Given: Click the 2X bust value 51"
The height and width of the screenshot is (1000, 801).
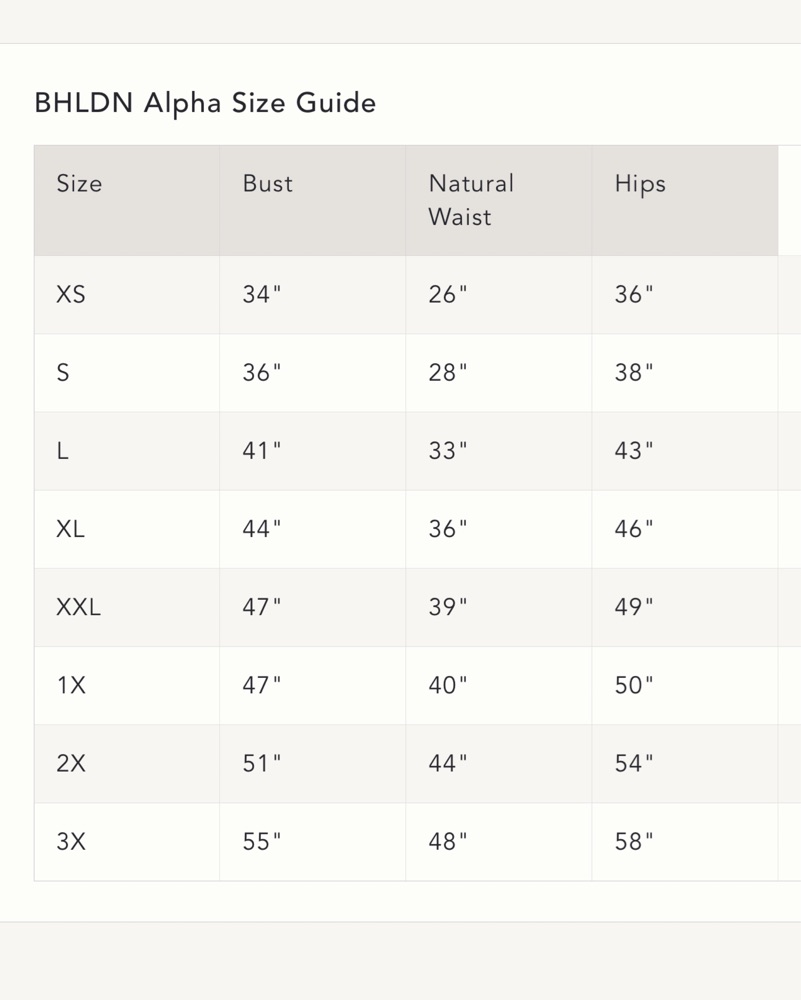Looking at the screenshot, I should coord(261,763).
